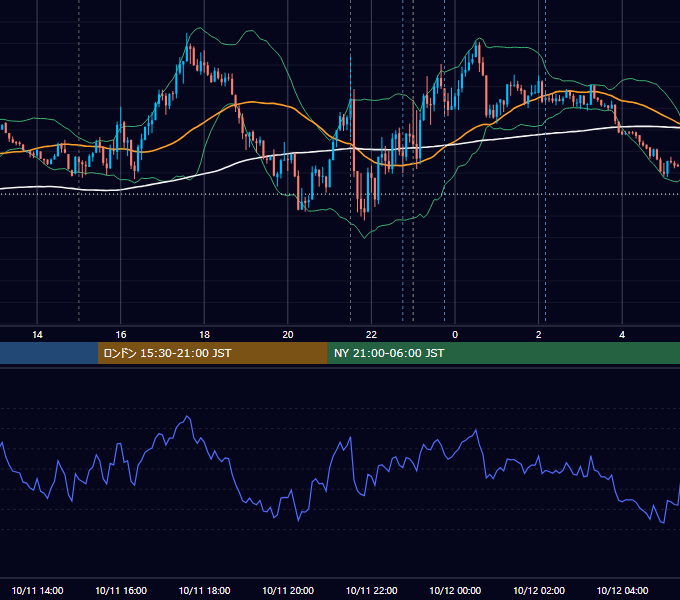The height and width of the screenshot is (600, 680).
Task: Click the ロンドン 15:30-21:00 JST session bar
Action: coord(212,353)
